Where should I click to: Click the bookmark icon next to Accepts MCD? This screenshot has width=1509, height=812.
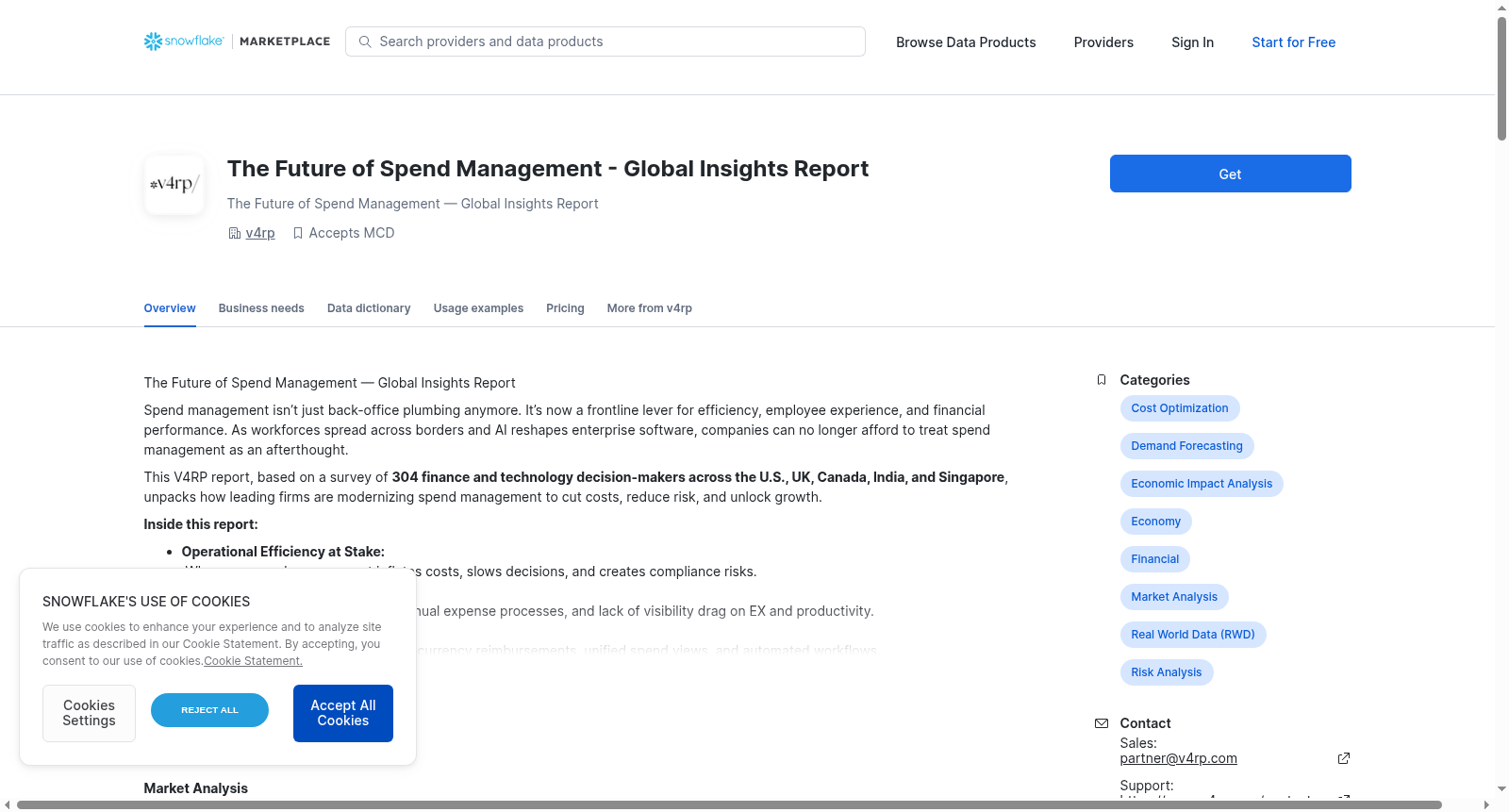point(298,233)
